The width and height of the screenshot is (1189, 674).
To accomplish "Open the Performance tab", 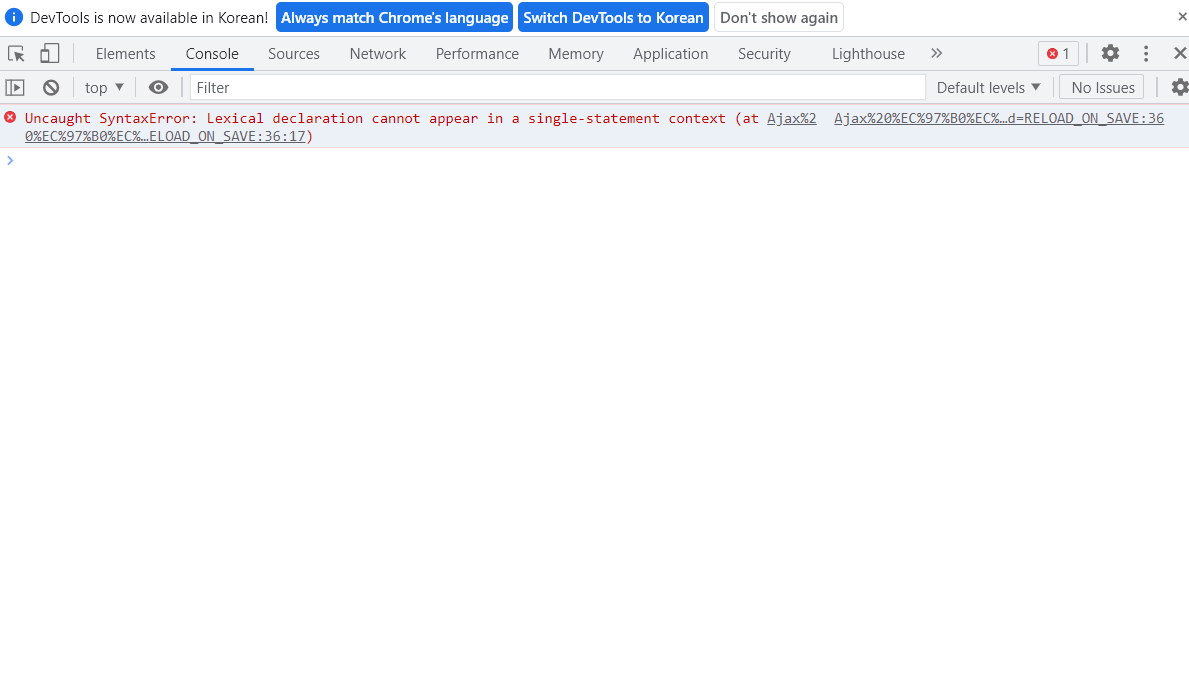I will click(477, 54).
